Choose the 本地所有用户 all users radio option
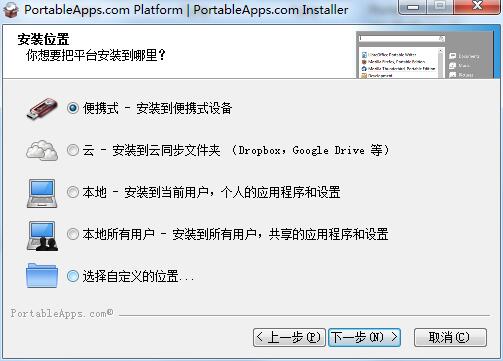This screenshot has width=503, height=361. (x=73, y=234)
